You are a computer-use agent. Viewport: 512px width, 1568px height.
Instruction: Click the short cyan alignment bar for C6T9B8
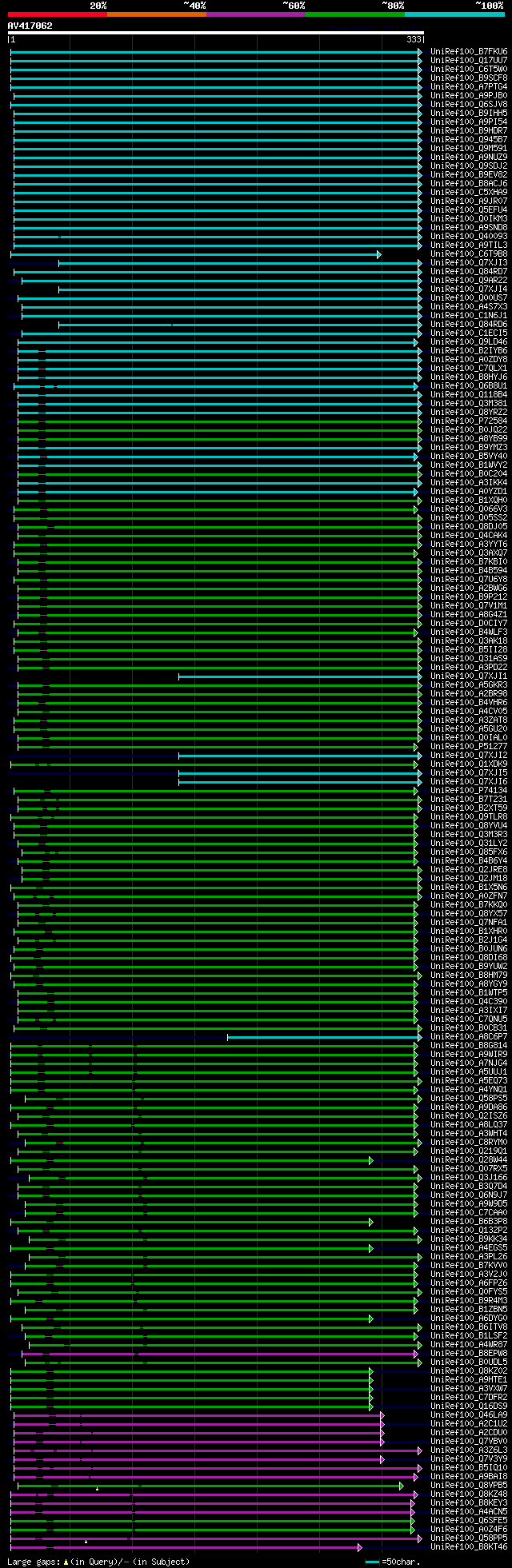pos(195,254)
